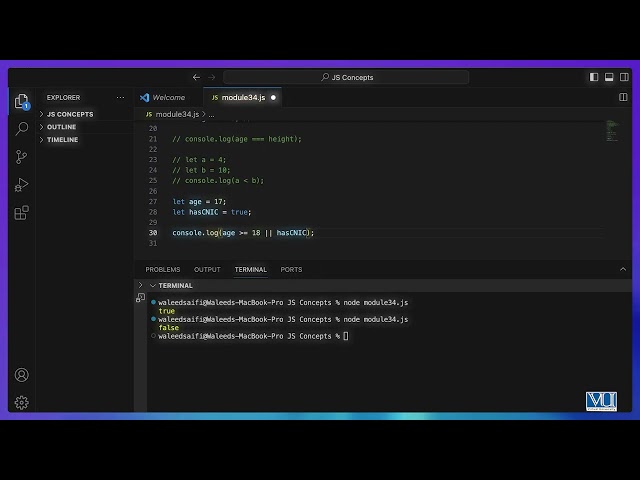The height and width of the screenshot is (480, 640).
Task: Open the breadcrumb ellipsis after module34.js
Action: pos(211,115)
